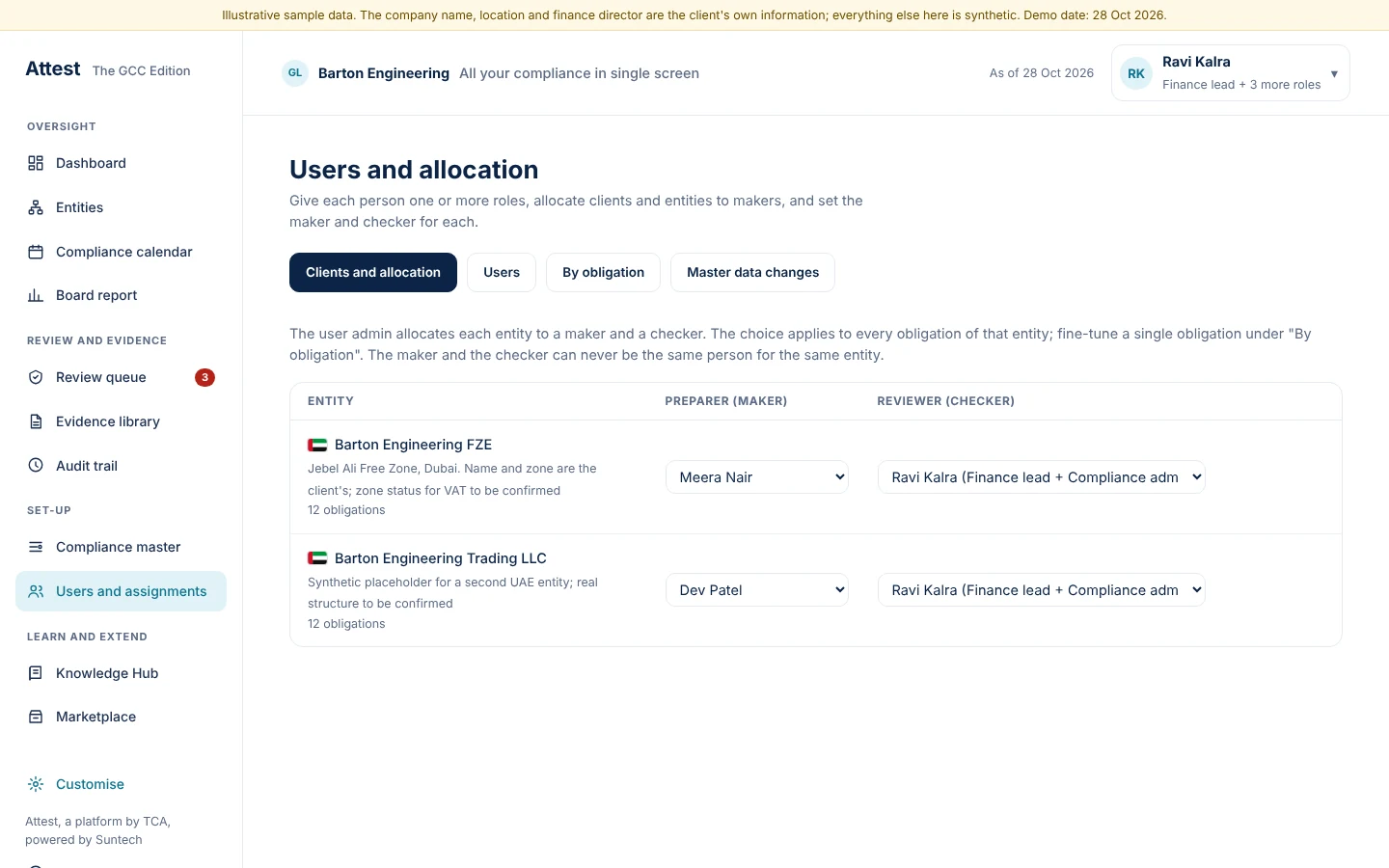
Task: Click the Board report chart icon
Action: click(x=36, y=295)
